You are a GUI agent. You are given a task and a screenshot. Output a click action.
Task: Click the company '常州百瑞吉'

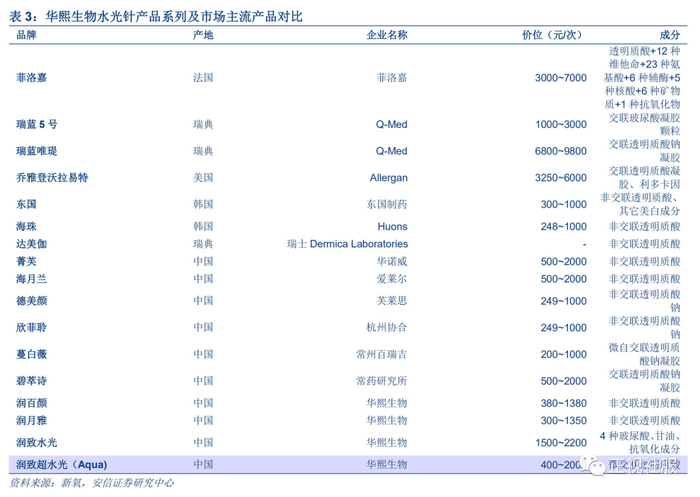click(382, 354)
